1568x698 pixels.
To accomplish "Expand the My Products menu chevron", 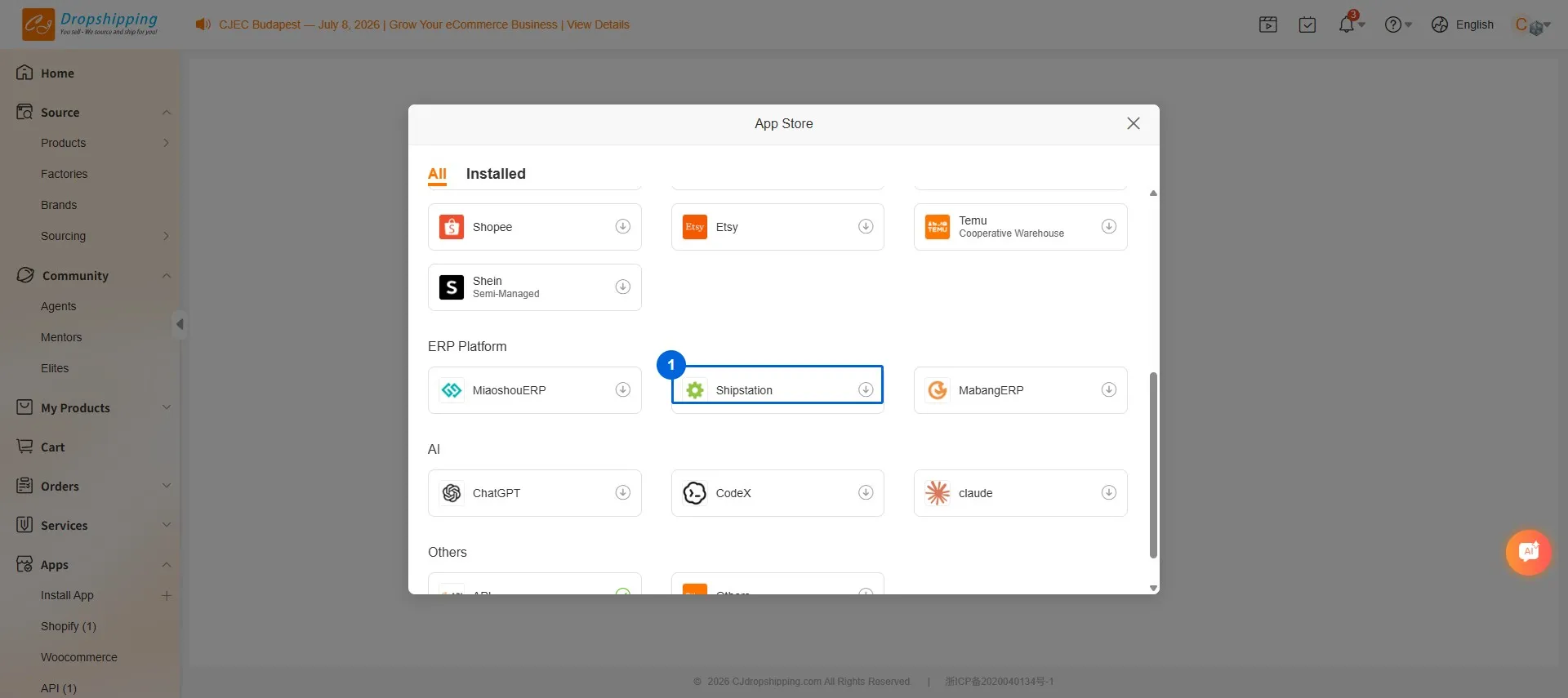I will click(x=166, y=407).
